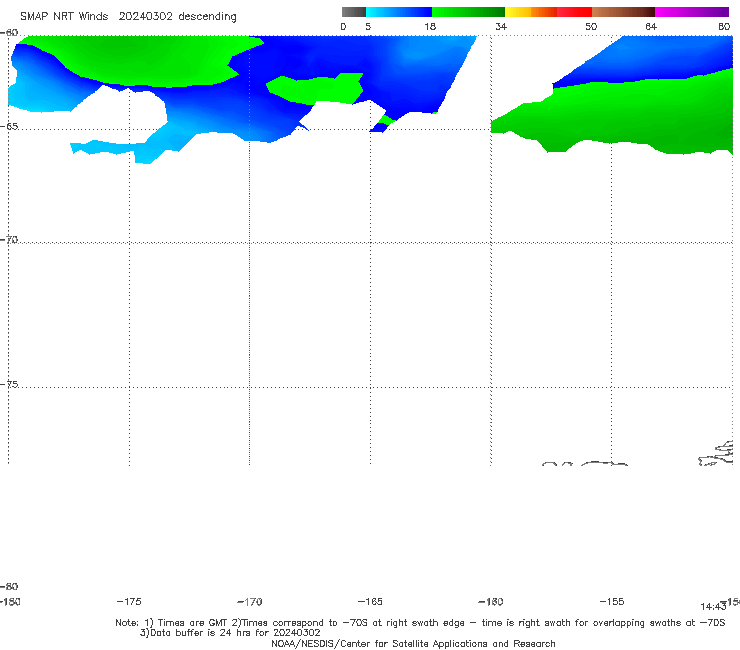Click the color bar label '64'
The width and height of the screenshot is (740, 650).
coord(651,26)
